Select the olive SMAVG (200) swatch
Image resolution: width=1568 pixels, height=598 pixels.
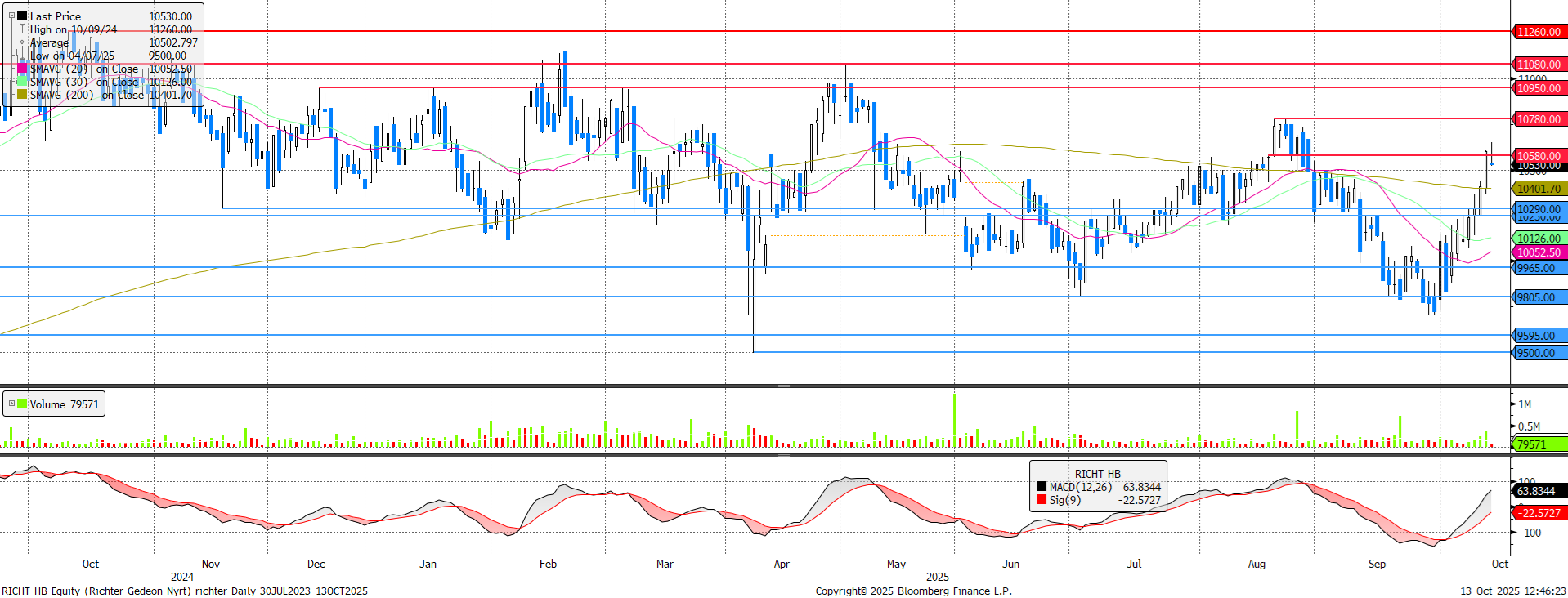(22, 95)
